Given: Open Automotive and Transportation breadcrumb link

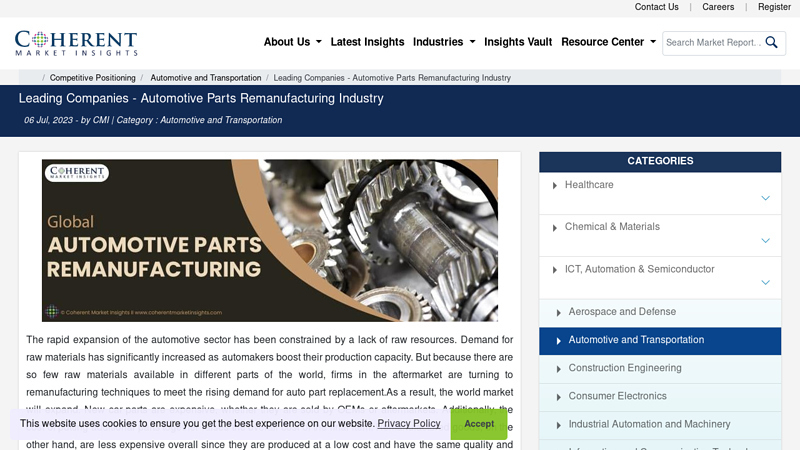Looking at the screenshot, I should point(206,78).
